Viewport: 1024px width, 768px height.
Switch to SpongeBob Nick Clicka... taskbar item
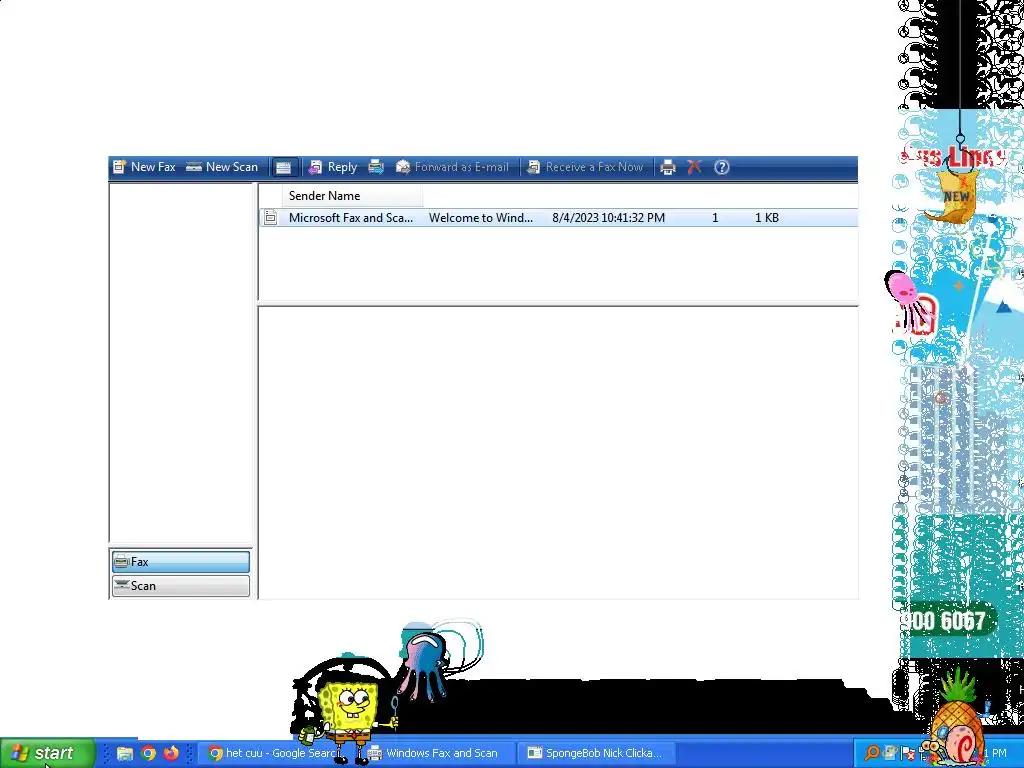tap(596, 754)
